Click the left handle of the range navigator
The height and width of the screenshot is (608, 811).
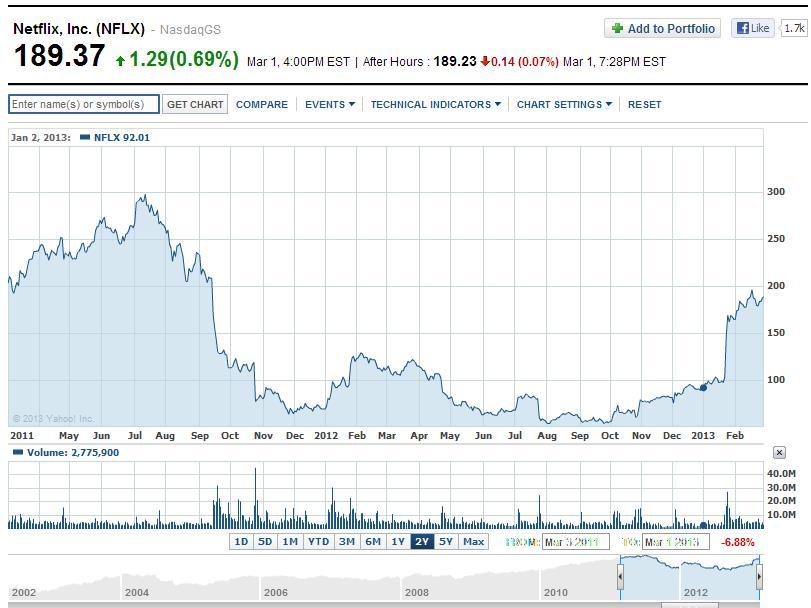(x=620, y=576)
